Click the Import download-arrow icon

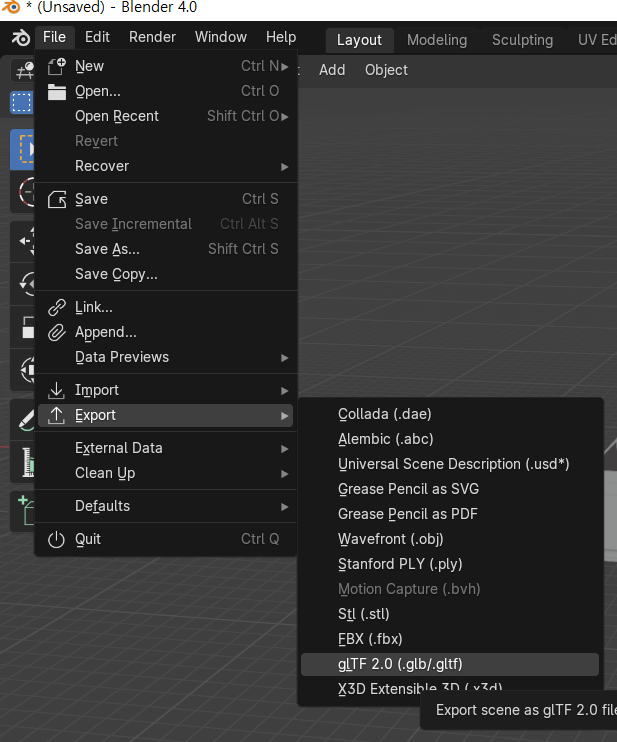coord(56,390)
